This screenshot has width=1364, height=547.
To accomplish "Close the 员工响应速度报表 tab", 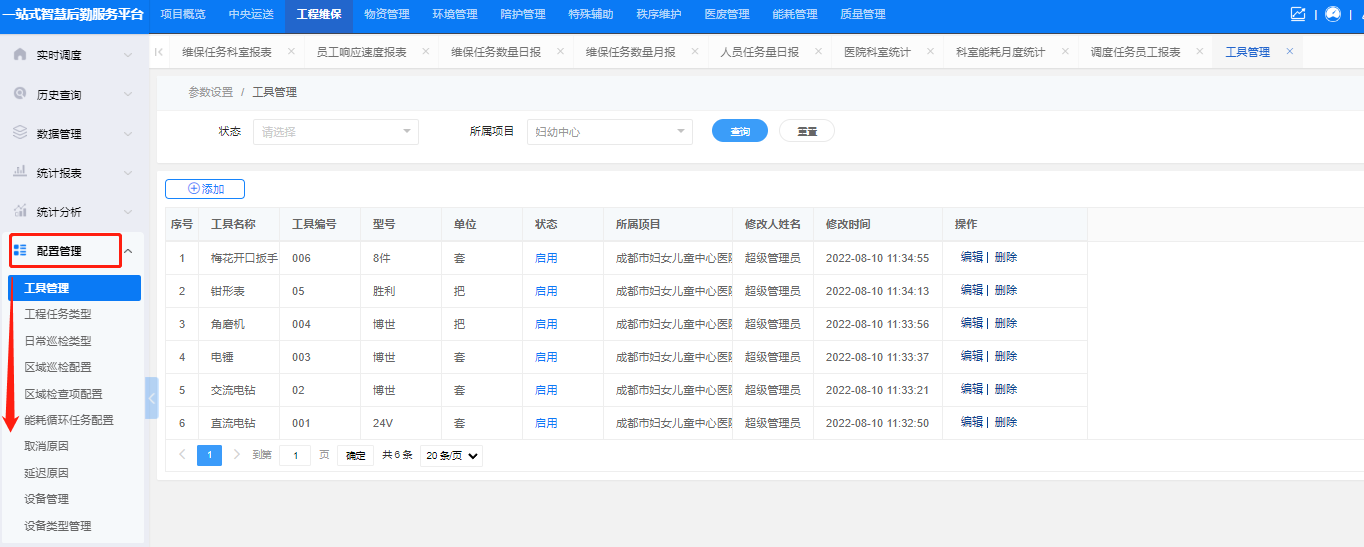I will tap(425, 51).
